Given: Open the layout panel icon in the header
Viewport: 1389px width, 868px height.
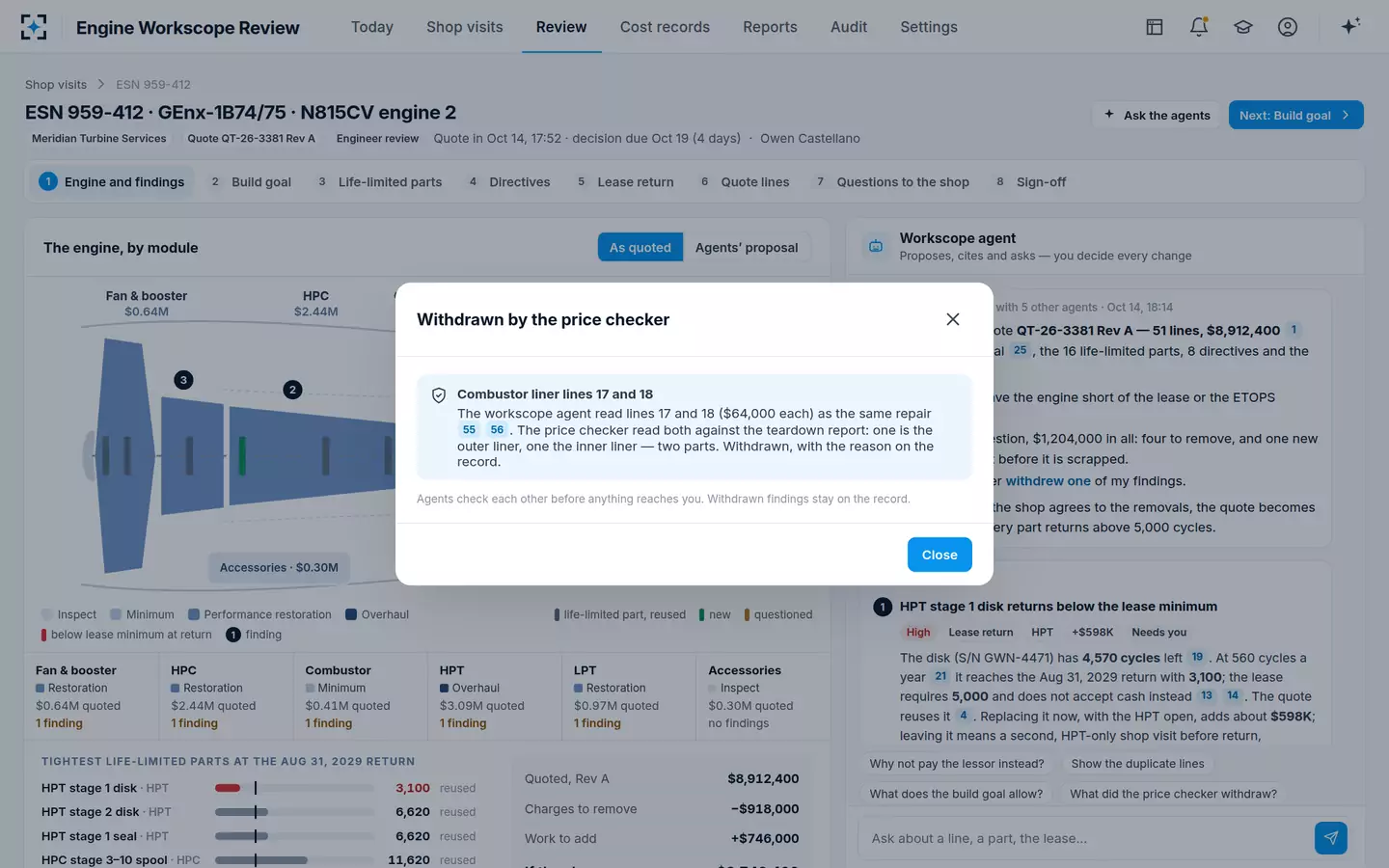Looking at the screenshot, I should (1155, 27).
